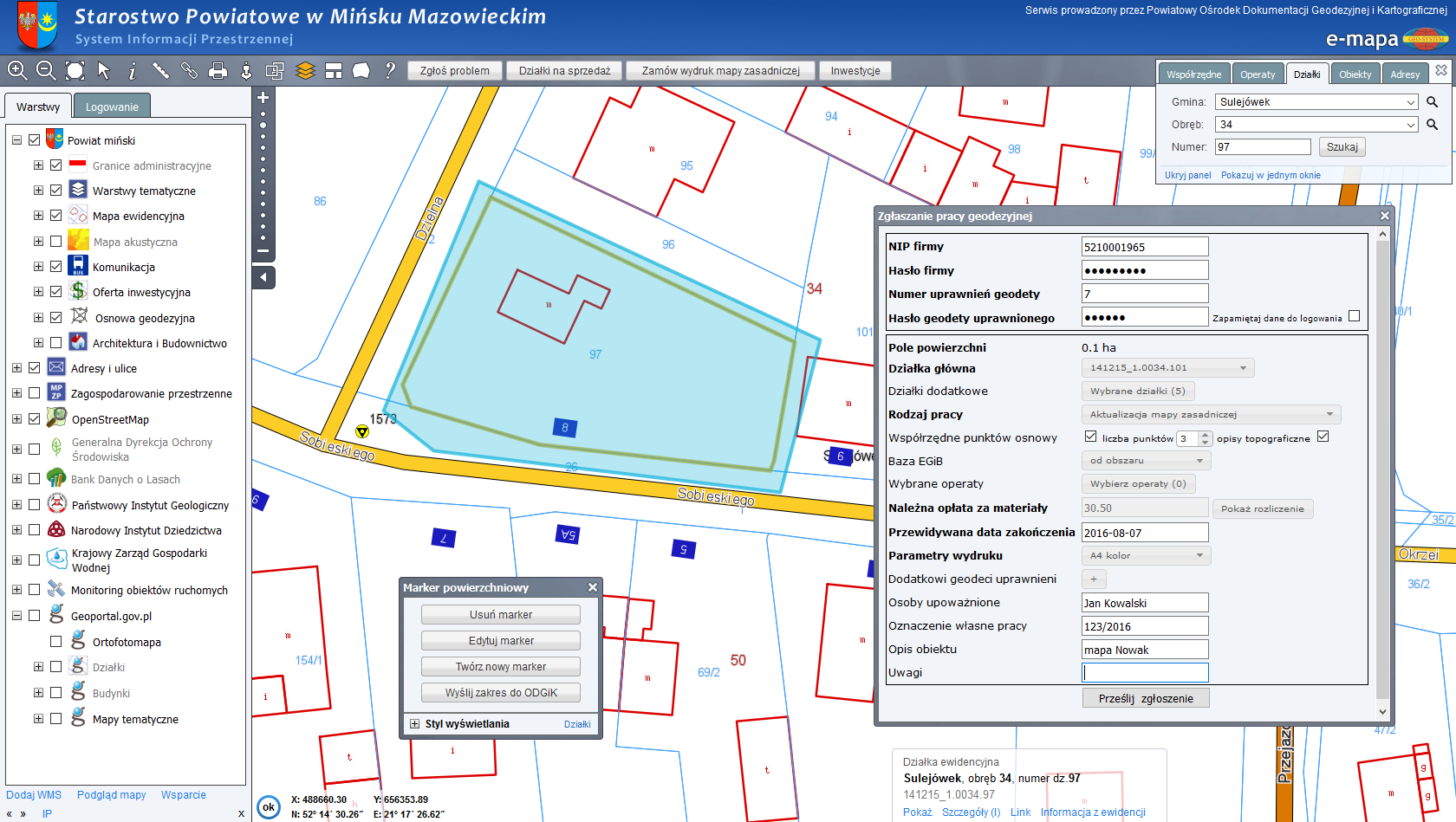This screenshot has width=1456, height=822.
Task: Click the panel layout icon
Action: pos(334,71)
